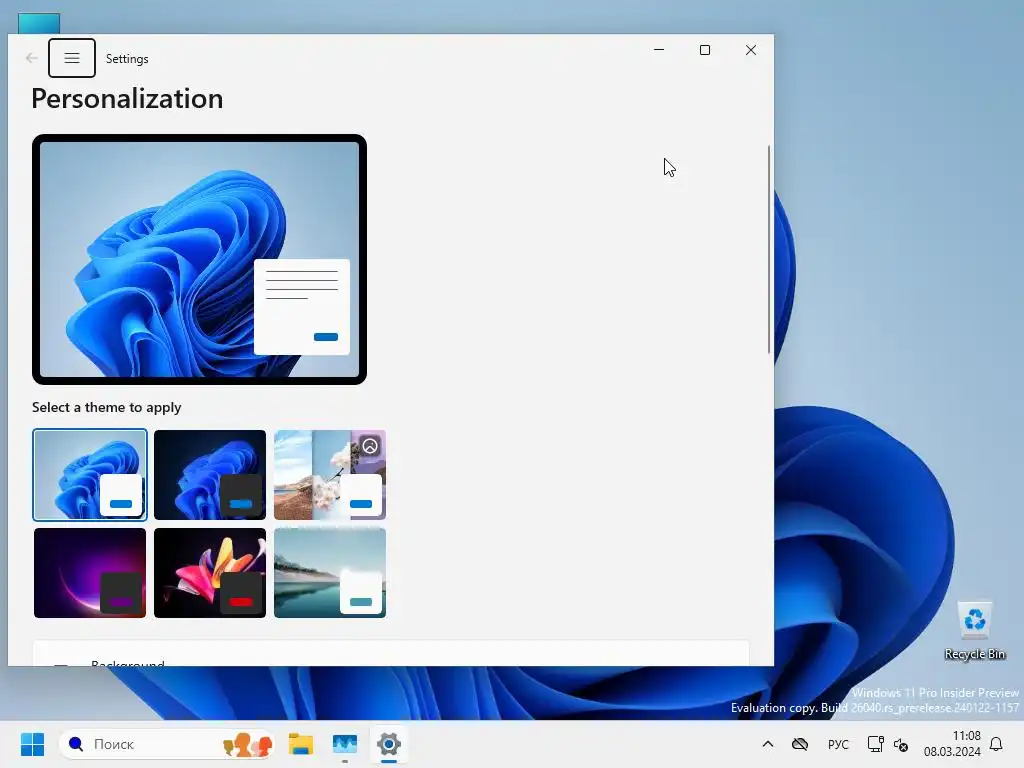Select the Spotlight landscape collage theme

point(330,475)
